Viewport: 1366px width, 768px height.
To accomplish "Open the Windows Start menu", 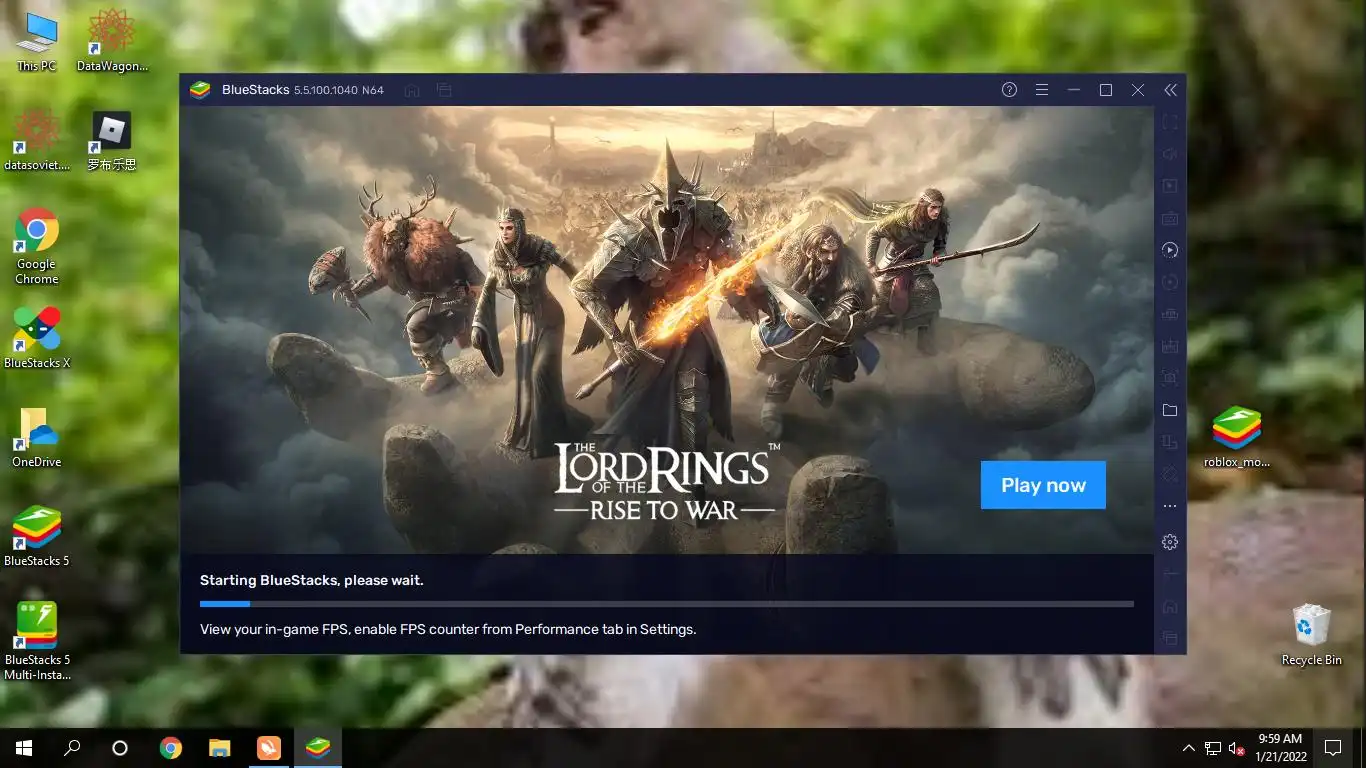I will tap(24, 747).
